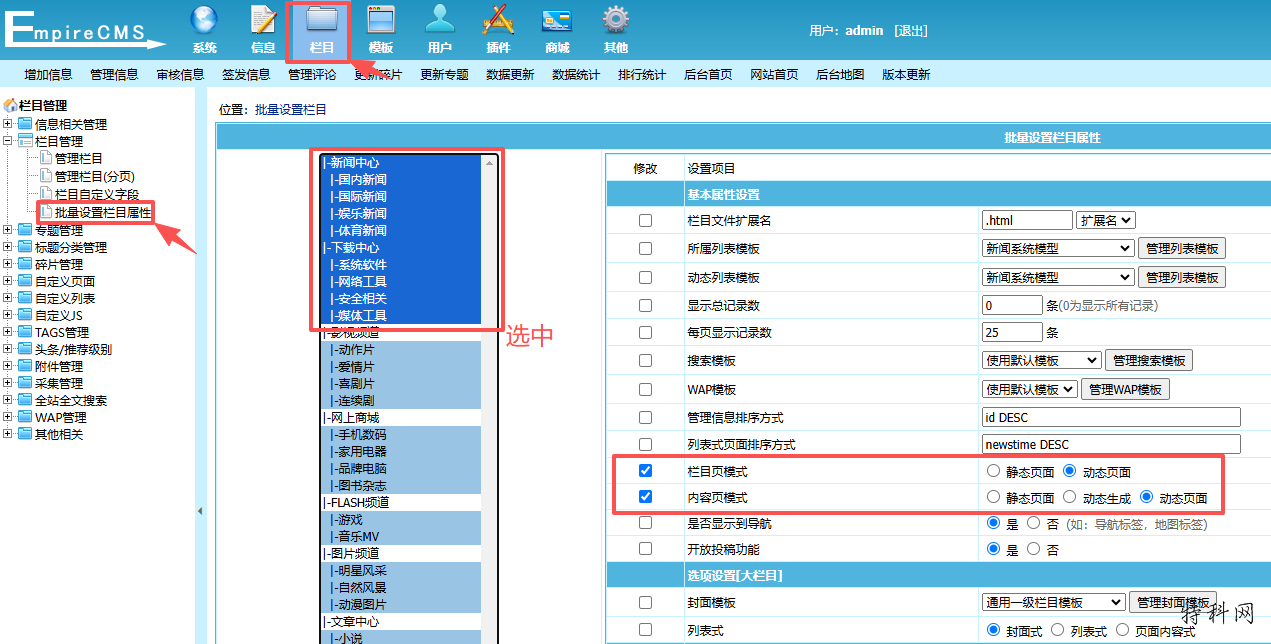Viewport: 1271px width, 644px height.
Task: Click the 自定义列表 folder icon
Action: 25,298
